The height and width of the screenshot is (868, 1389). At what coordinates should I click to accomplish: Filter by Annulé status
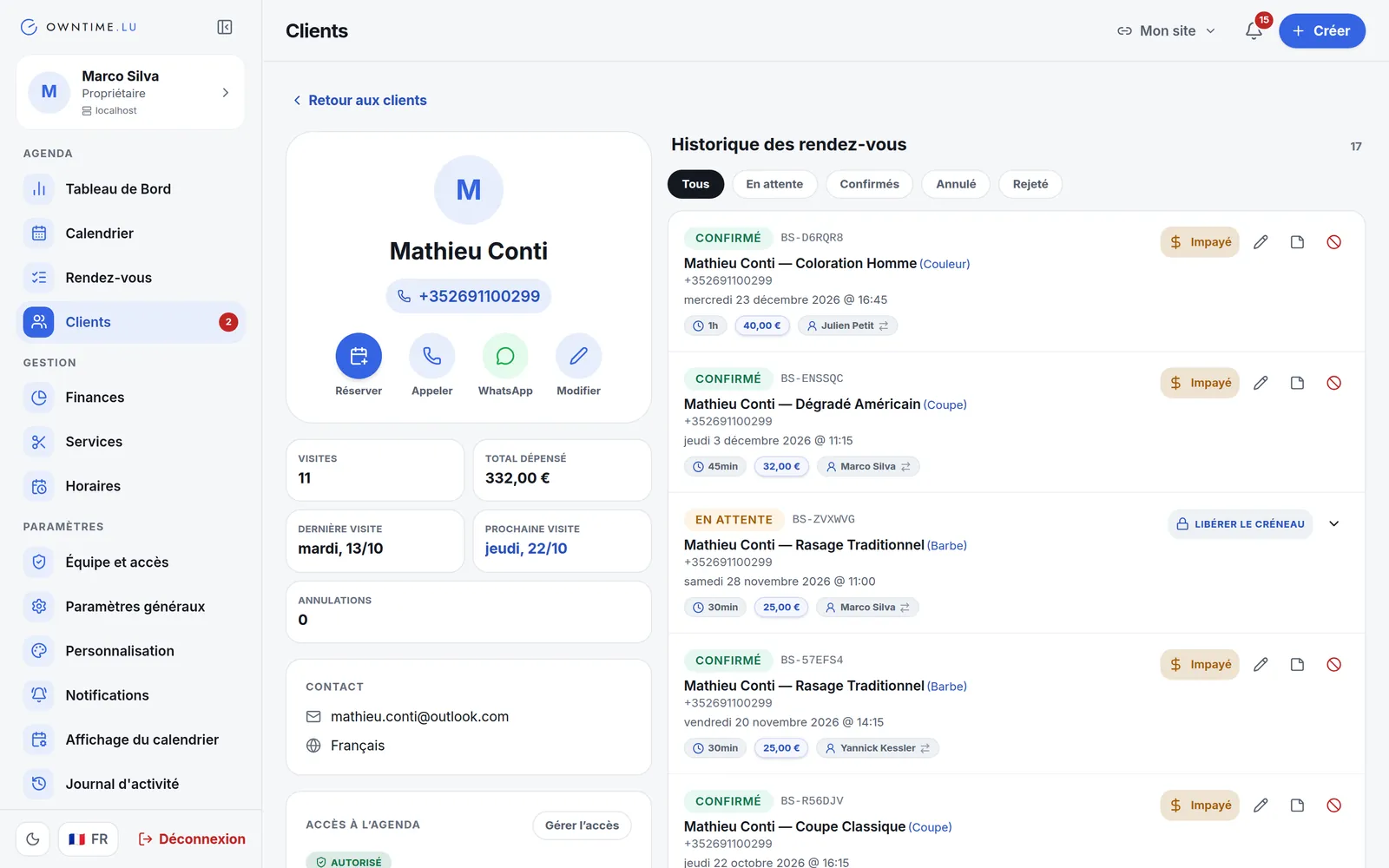point(956,184)
